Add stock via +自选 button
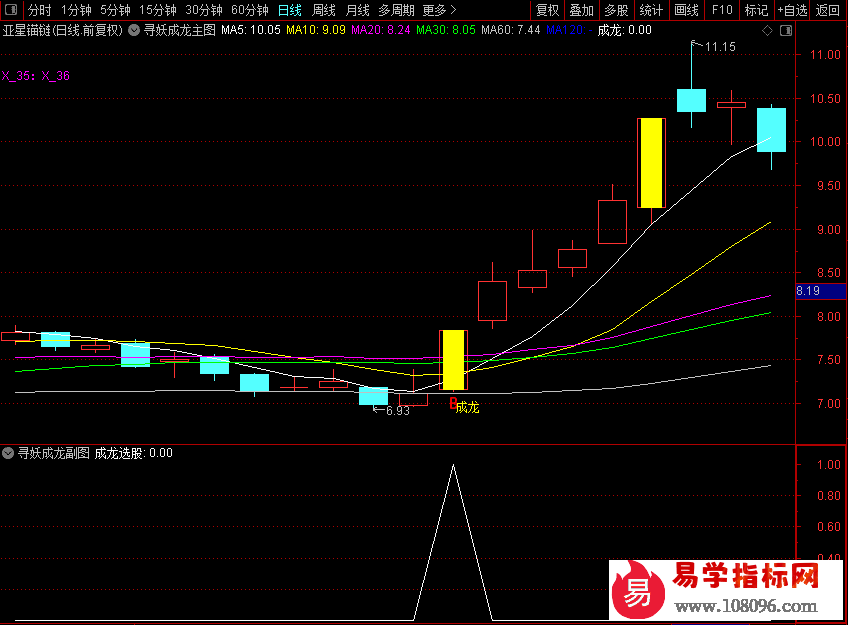The width and height of the screenshot is (848, 625). coord(791,10)
